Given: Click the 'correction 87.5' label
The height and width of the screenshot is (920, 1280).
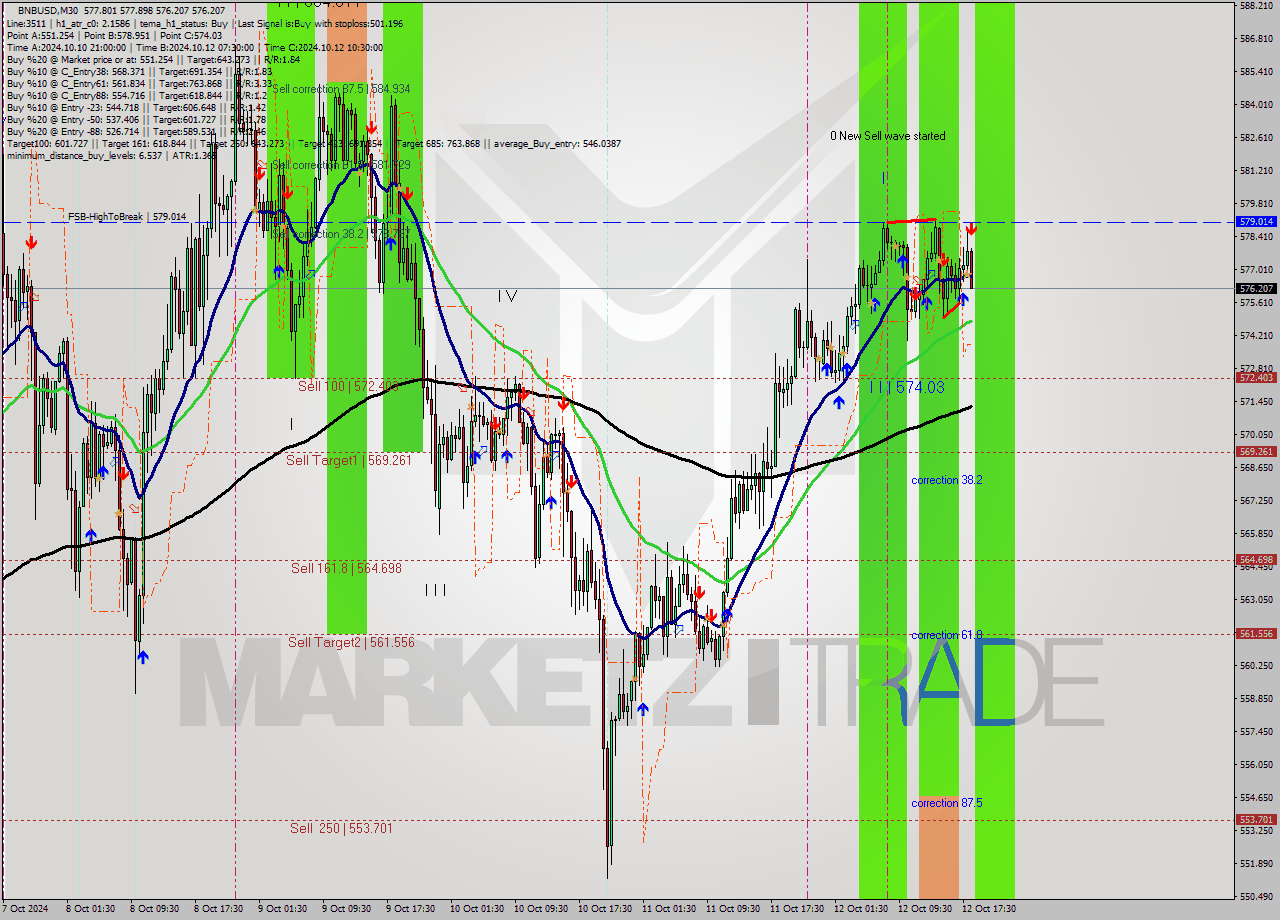Looking at the screenshot, I should pyautogui.click(x=946, y=803).
